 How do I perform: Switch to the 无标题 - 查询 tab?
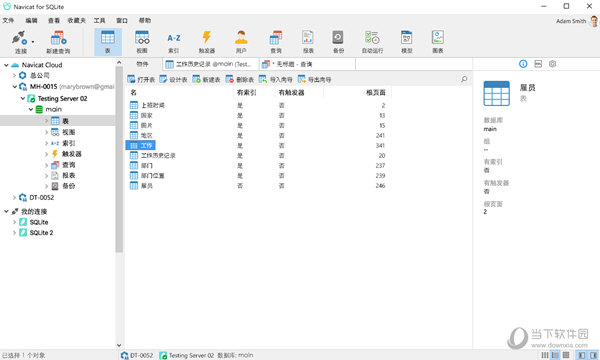pyautogui.click(x=308, y=64)
